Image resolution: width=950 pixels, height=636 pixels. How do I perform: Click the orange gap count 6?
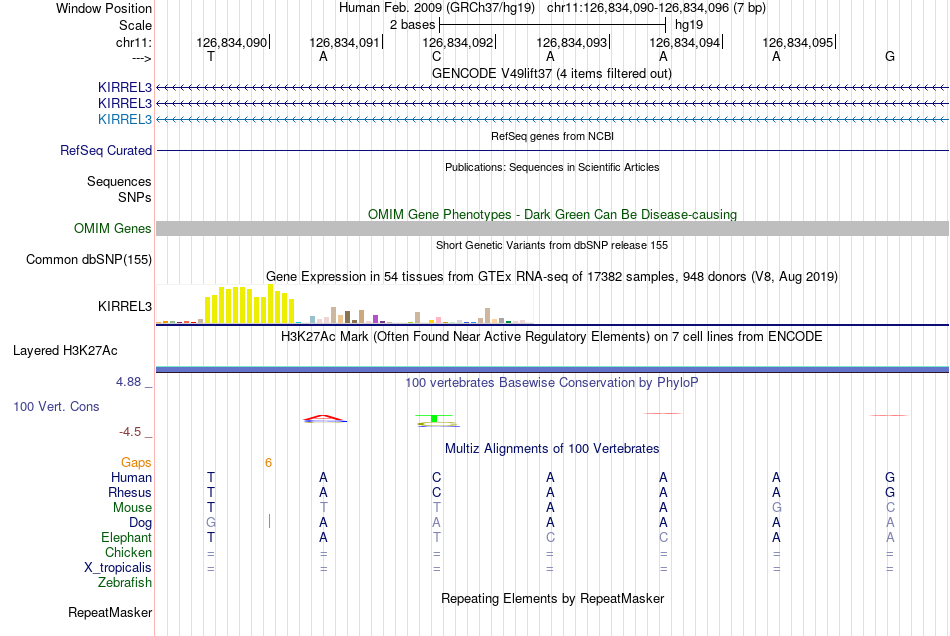coord(268,463)
